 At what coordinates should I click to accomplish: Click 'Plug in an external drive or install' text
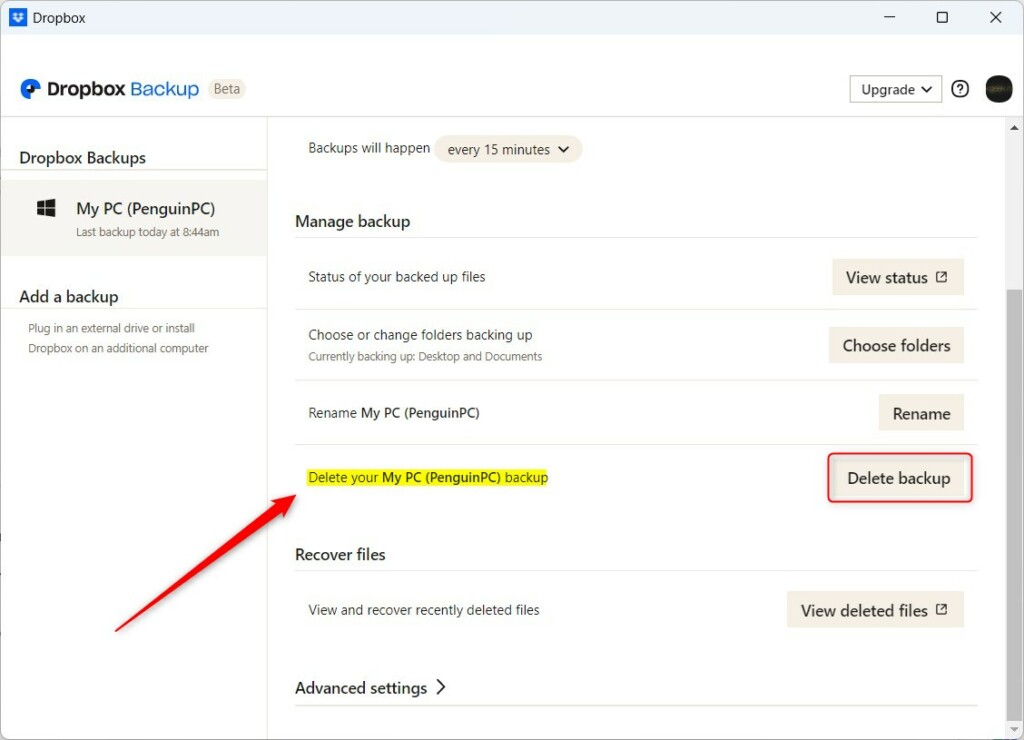coord(111,328)
